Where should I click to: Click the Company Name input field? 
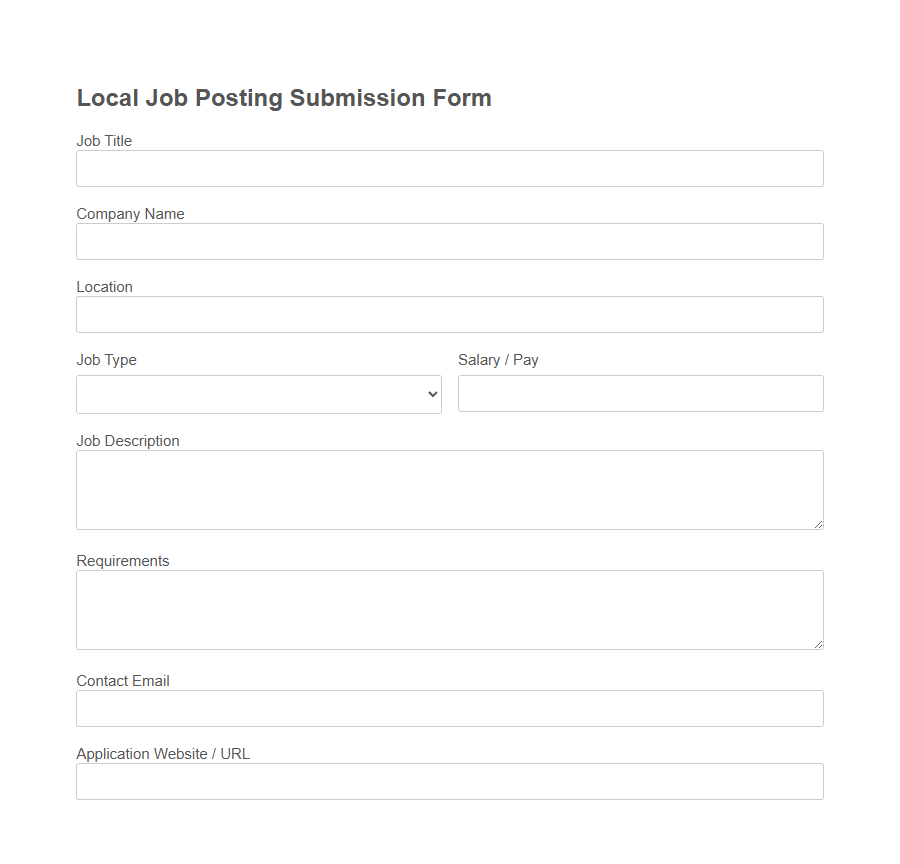(450, 241)
